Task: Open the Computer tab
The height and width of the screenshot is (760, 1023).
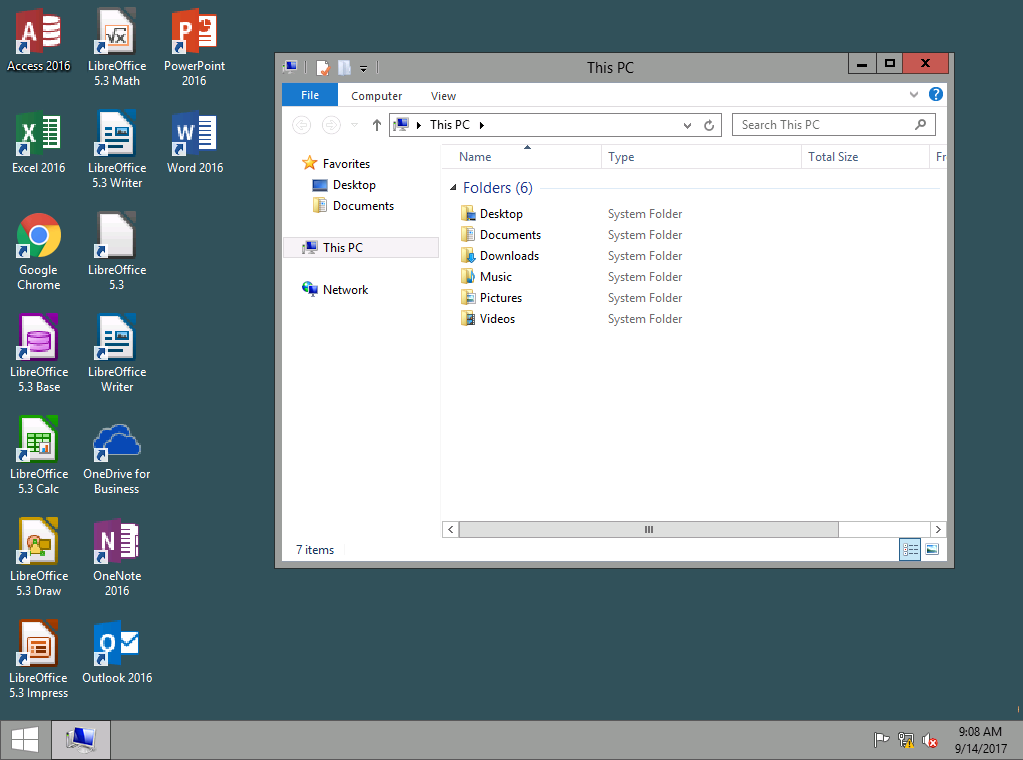Action: [376, 95]
